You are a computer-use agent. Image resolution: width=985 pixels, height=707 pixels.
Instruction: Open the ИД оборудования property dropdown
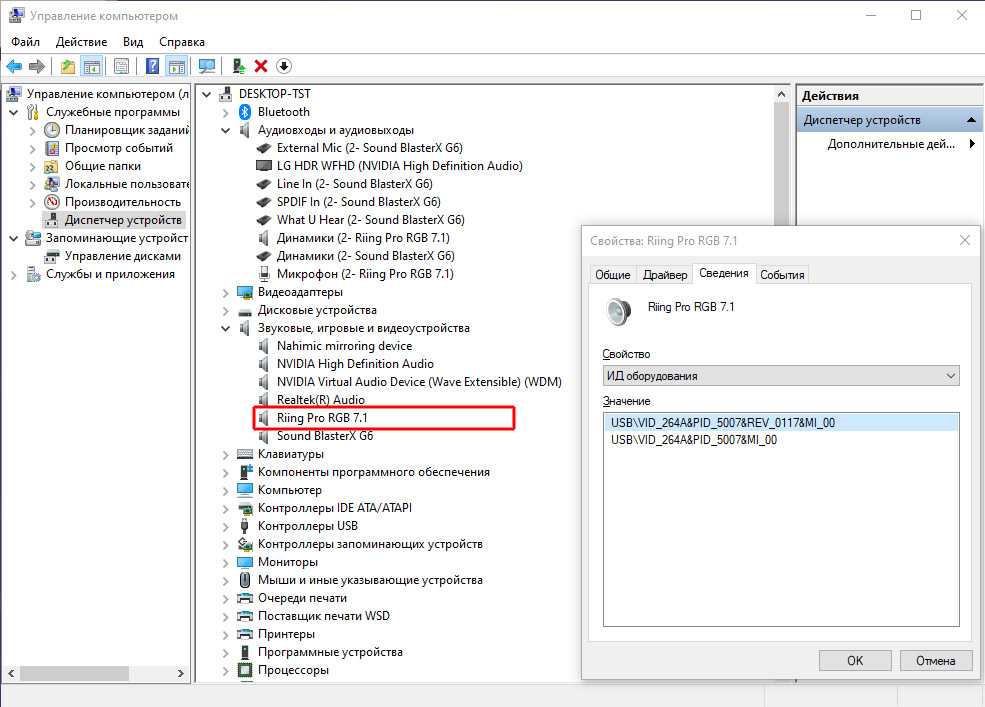pyautogui.click(x=780, y=376)
